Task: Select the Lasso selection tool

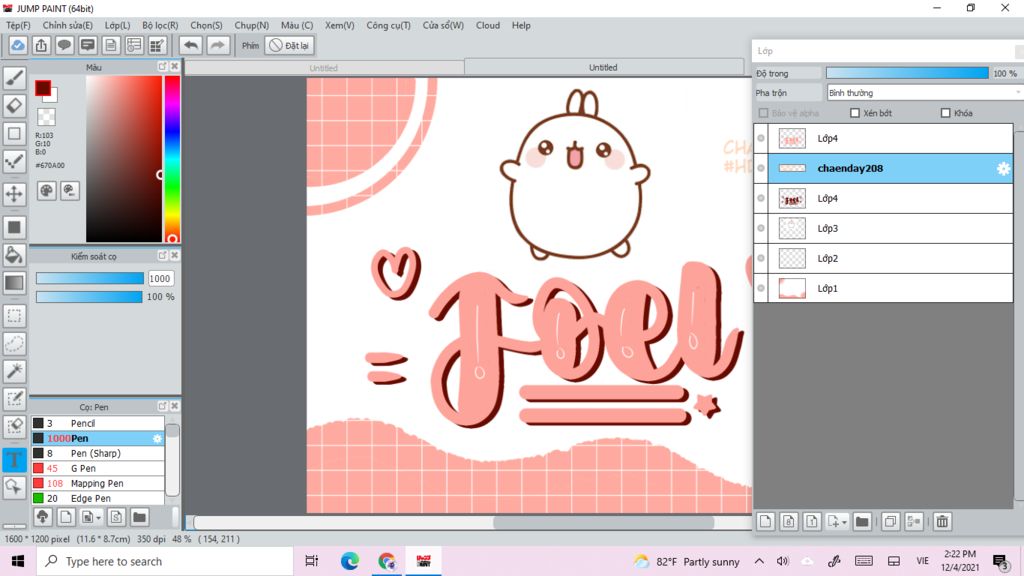Action: pos(14,344)
